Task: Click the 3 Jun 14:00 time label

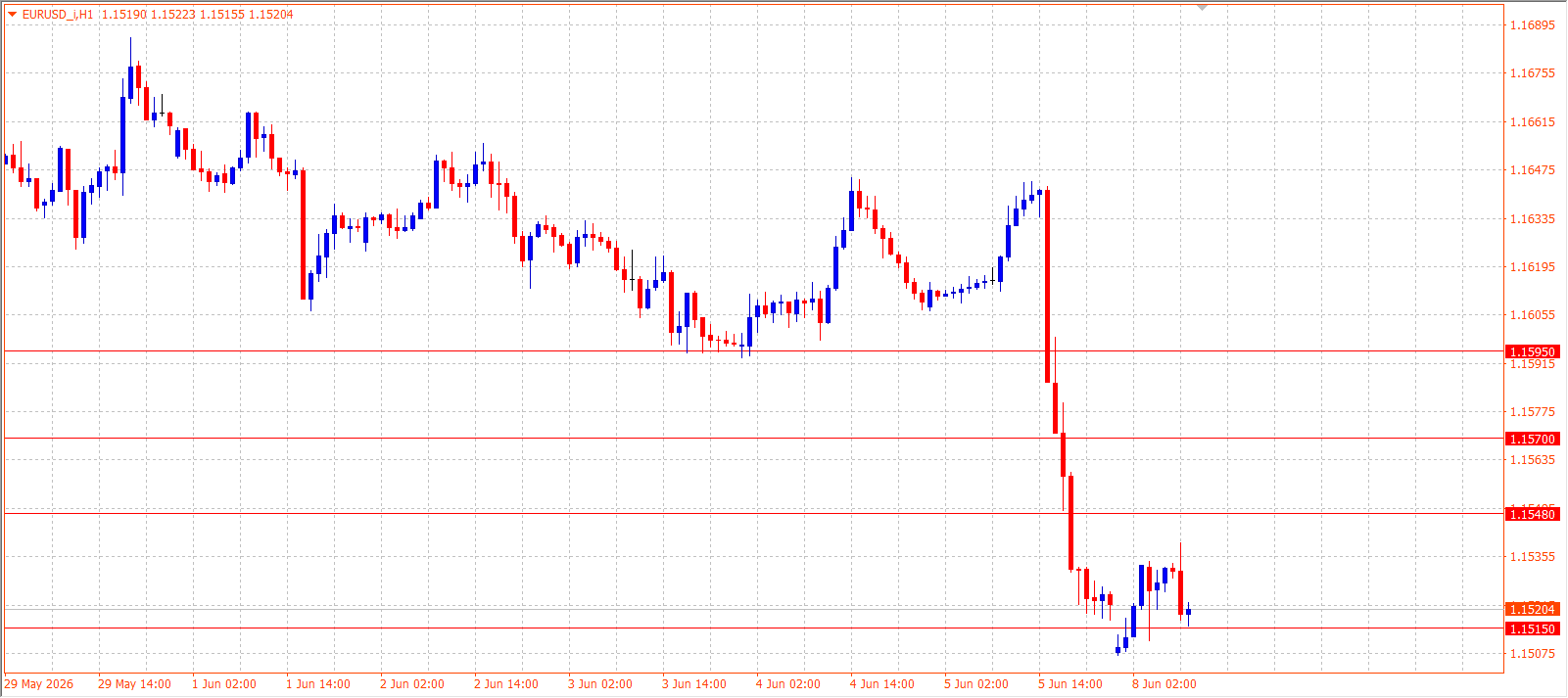Action: click(694, 684)
